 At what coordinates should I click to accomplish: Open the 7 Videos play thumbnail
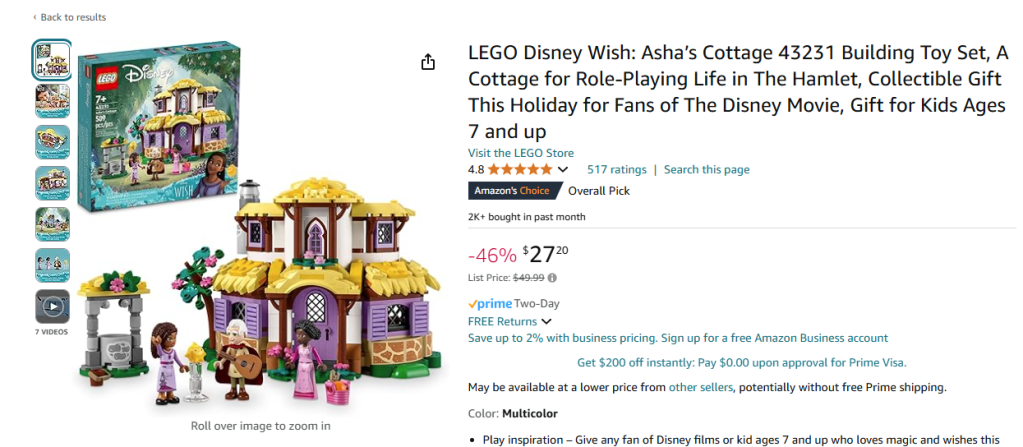coord(52,306)
